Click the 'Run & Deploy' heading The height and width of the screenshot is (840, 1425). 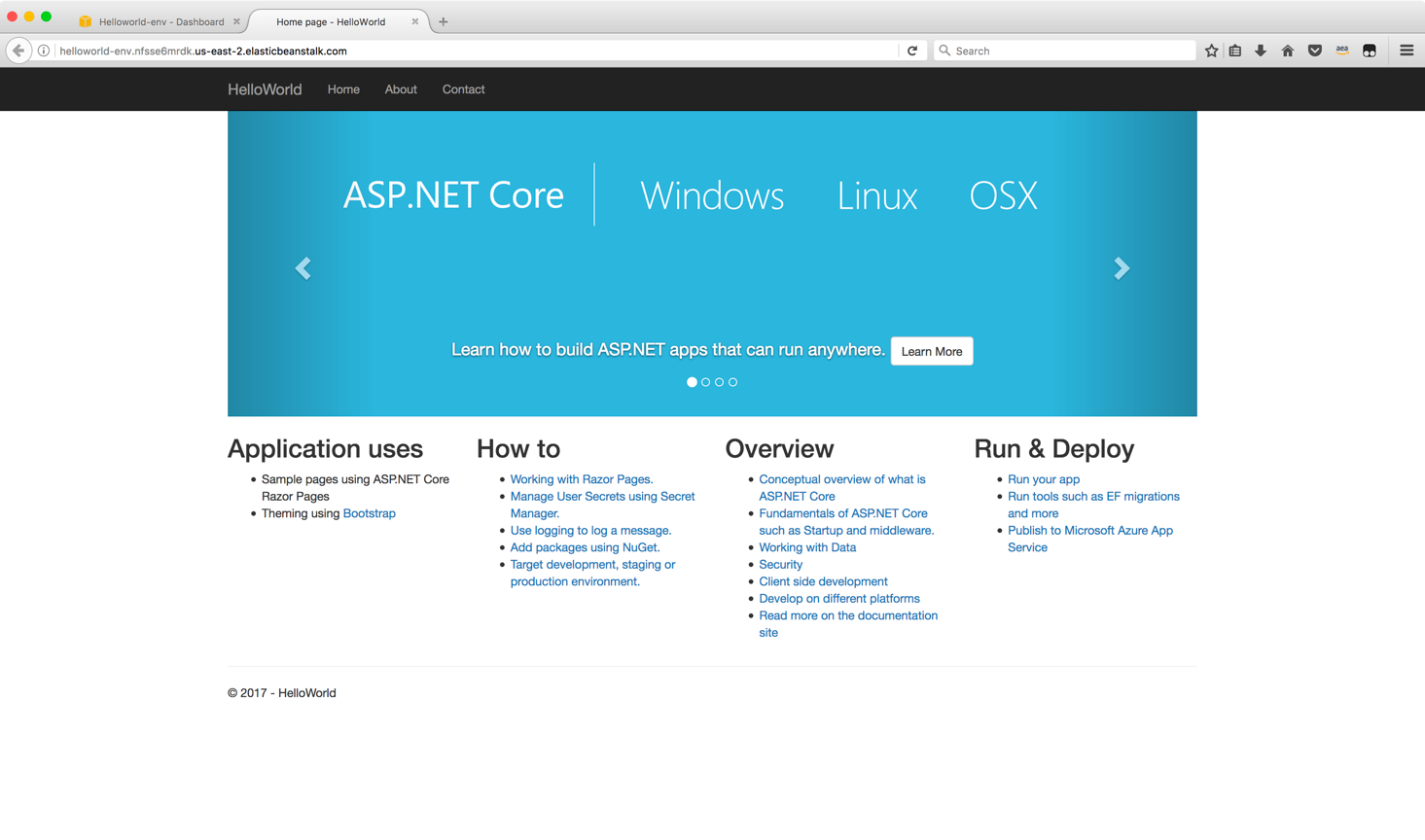(1054, 448)
